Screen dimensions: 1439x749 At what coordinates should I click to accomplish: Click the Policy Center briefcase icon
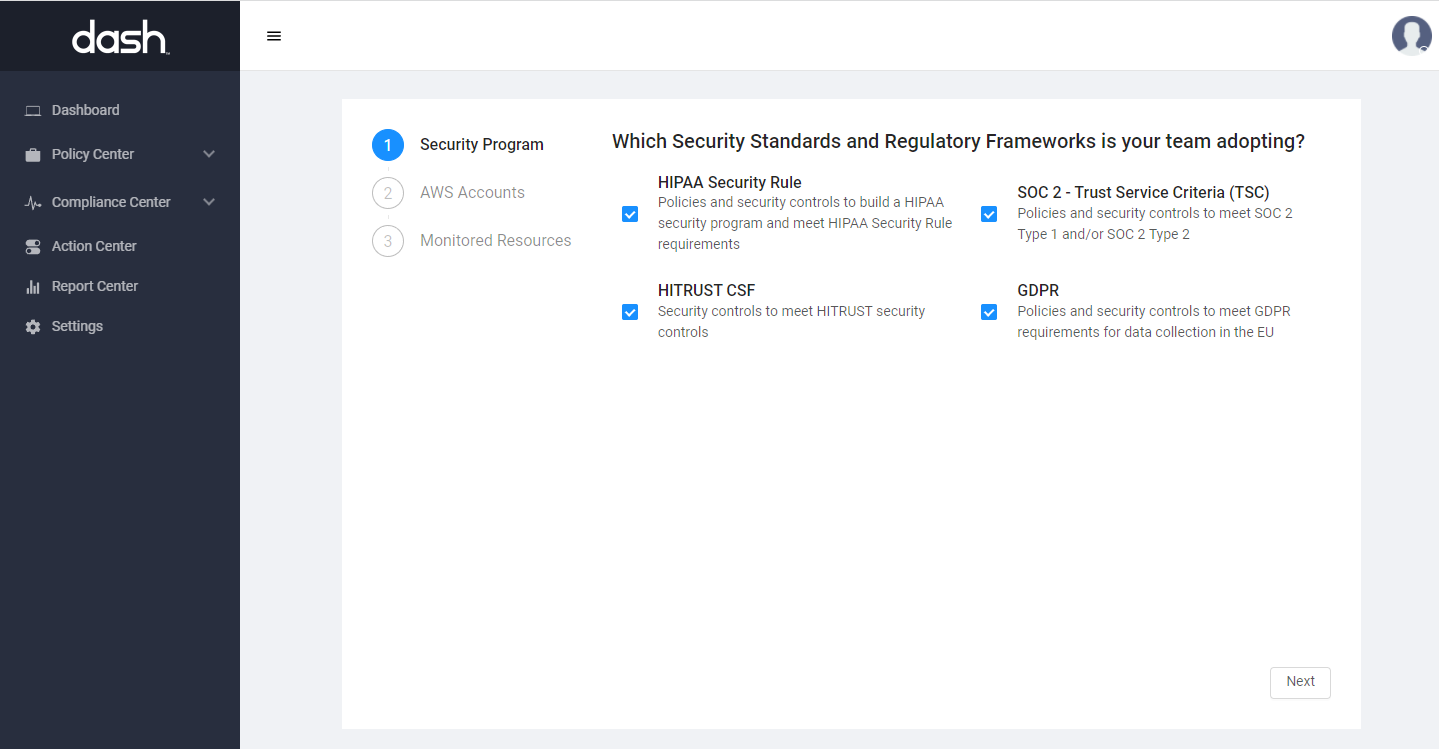[x=33, y=155]
